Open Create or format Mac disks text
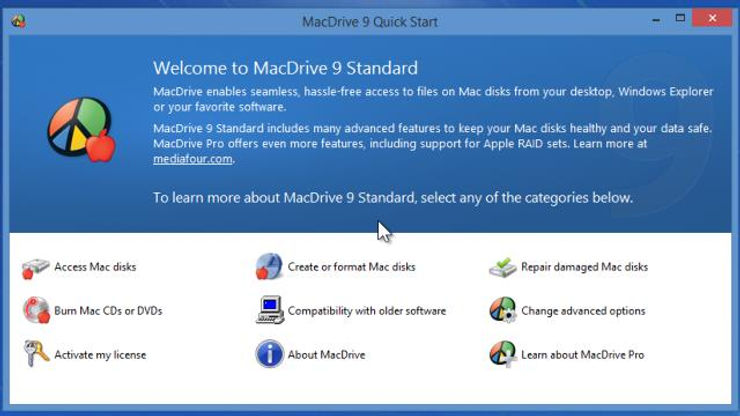Viewport: 740px width, 416px height. pos(352,267)
